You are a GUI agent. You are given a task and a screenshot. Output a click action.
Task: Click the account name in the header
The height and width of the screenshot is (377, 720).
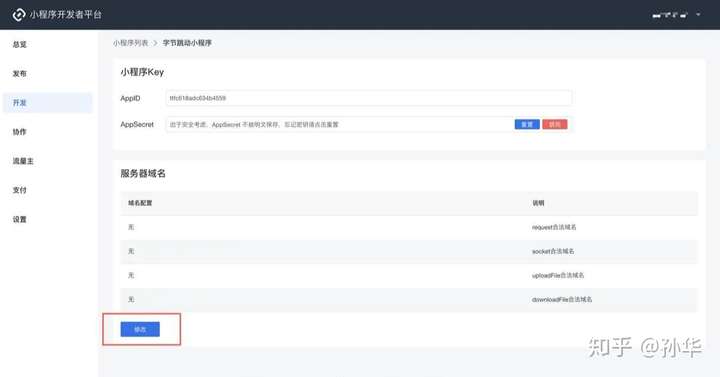pos(670,15)
